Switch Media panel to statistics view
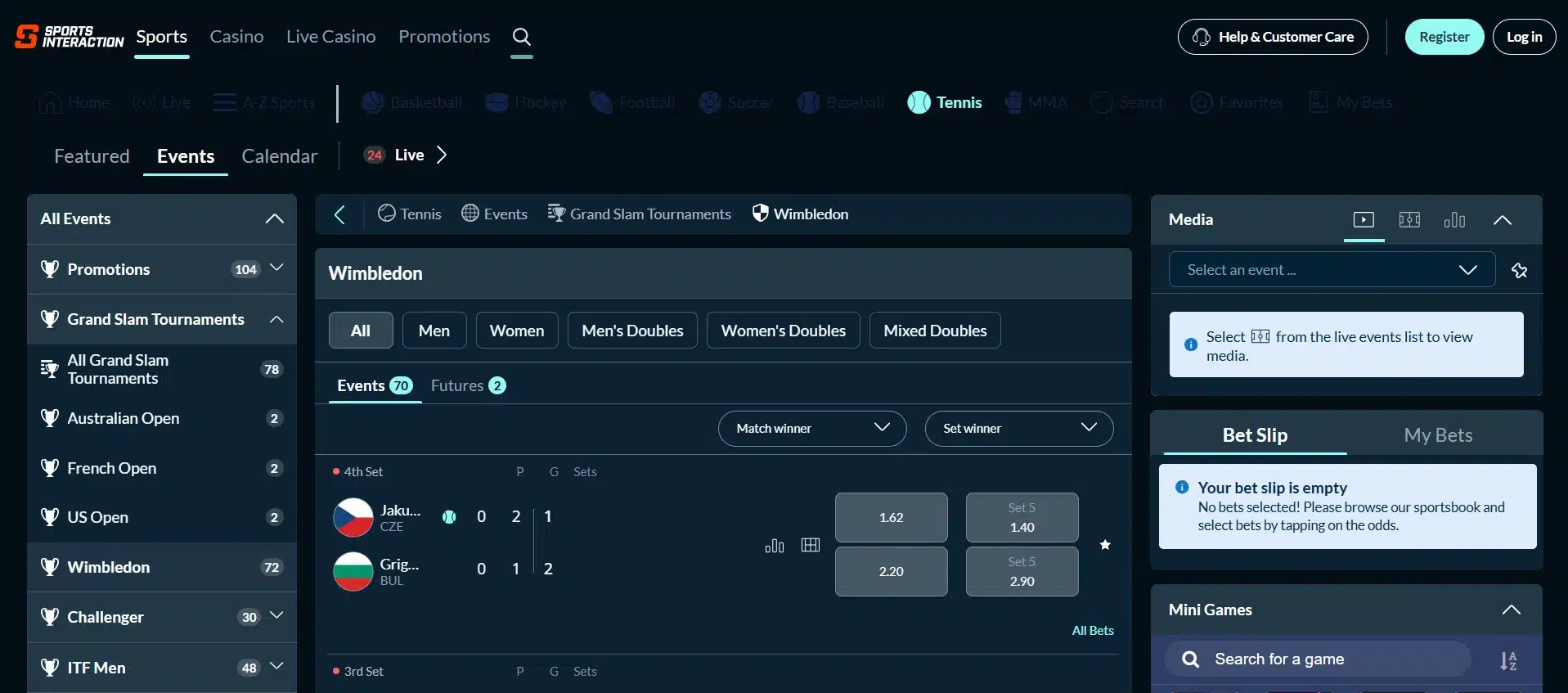The height and width of the screenshot is (693, 1568). tap(1454, 219)
